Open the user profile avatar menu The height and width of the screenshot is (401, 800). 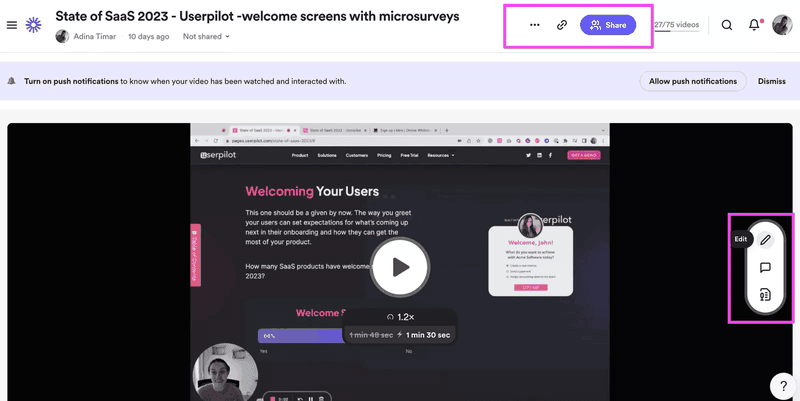(x=782, y=25)
